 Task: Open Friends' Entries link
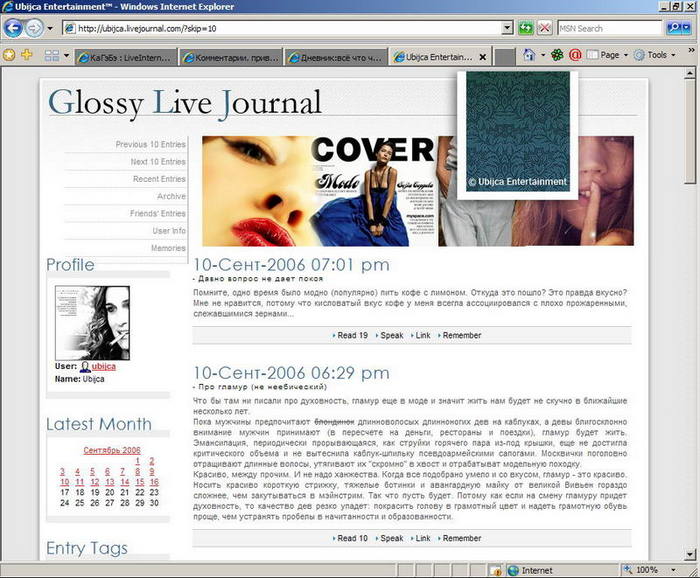pyautogui.click(x=158, y=213)
